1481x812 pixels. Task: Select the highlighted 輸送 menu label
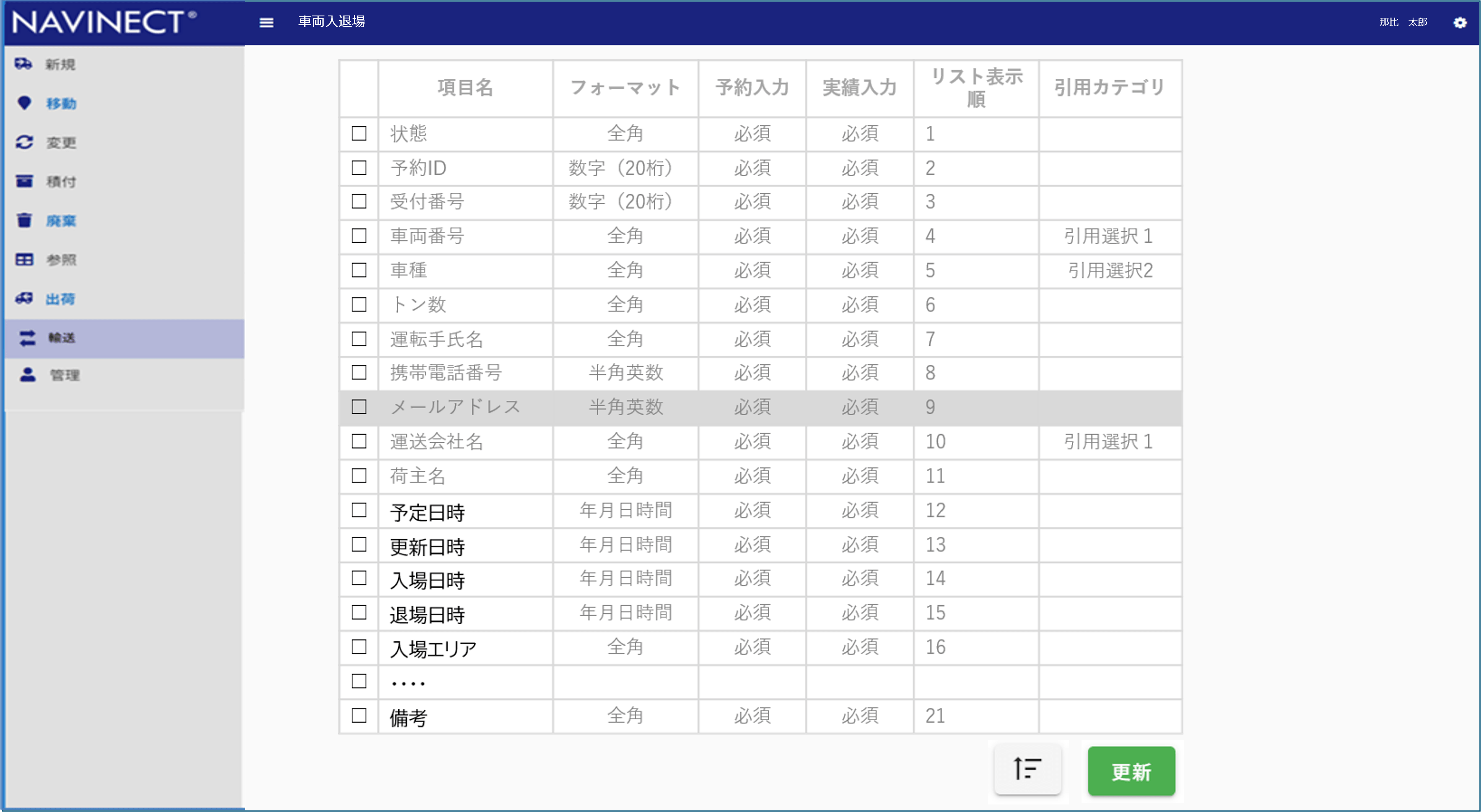(x=62, y=338)
